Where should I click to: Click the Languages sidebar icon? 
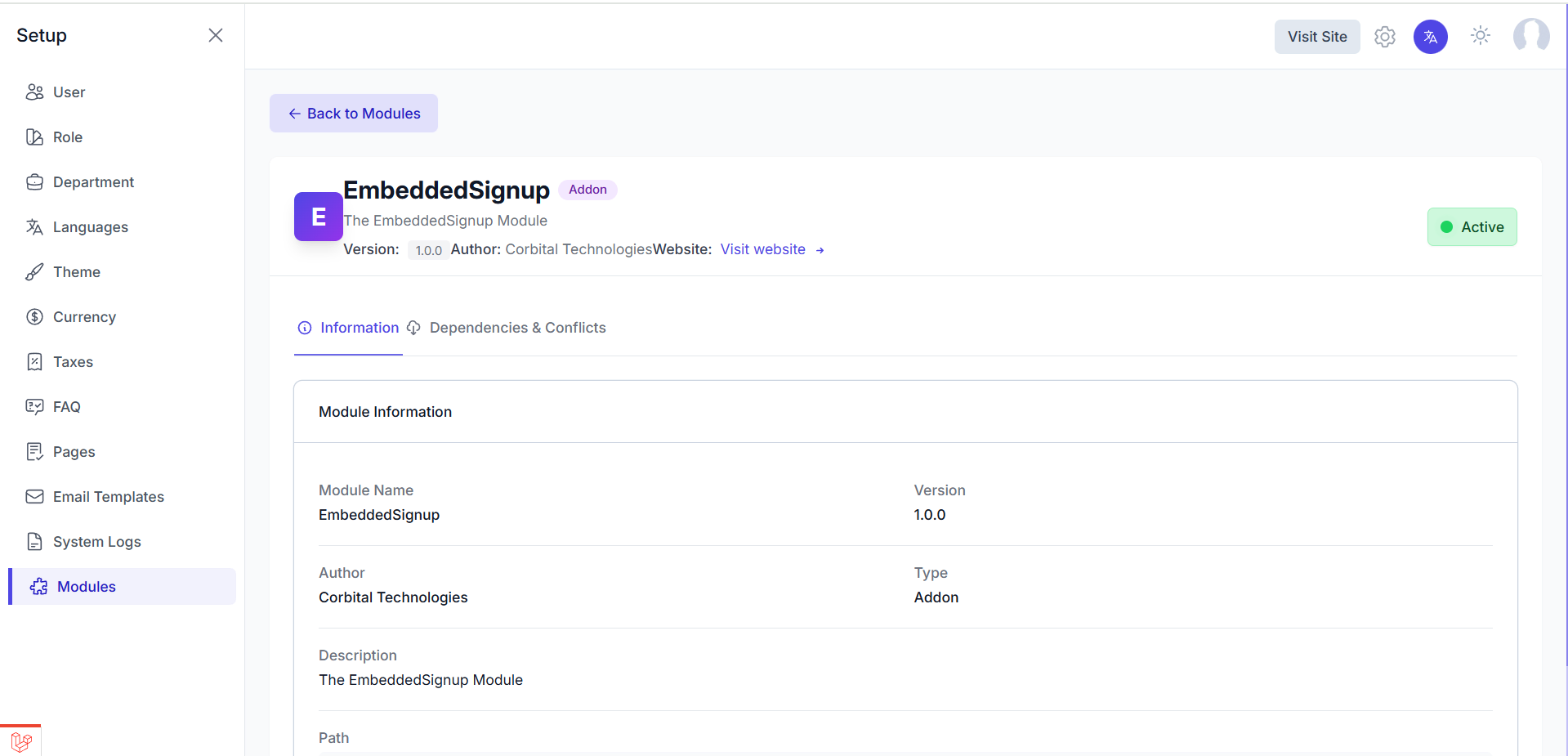(34, 226)
